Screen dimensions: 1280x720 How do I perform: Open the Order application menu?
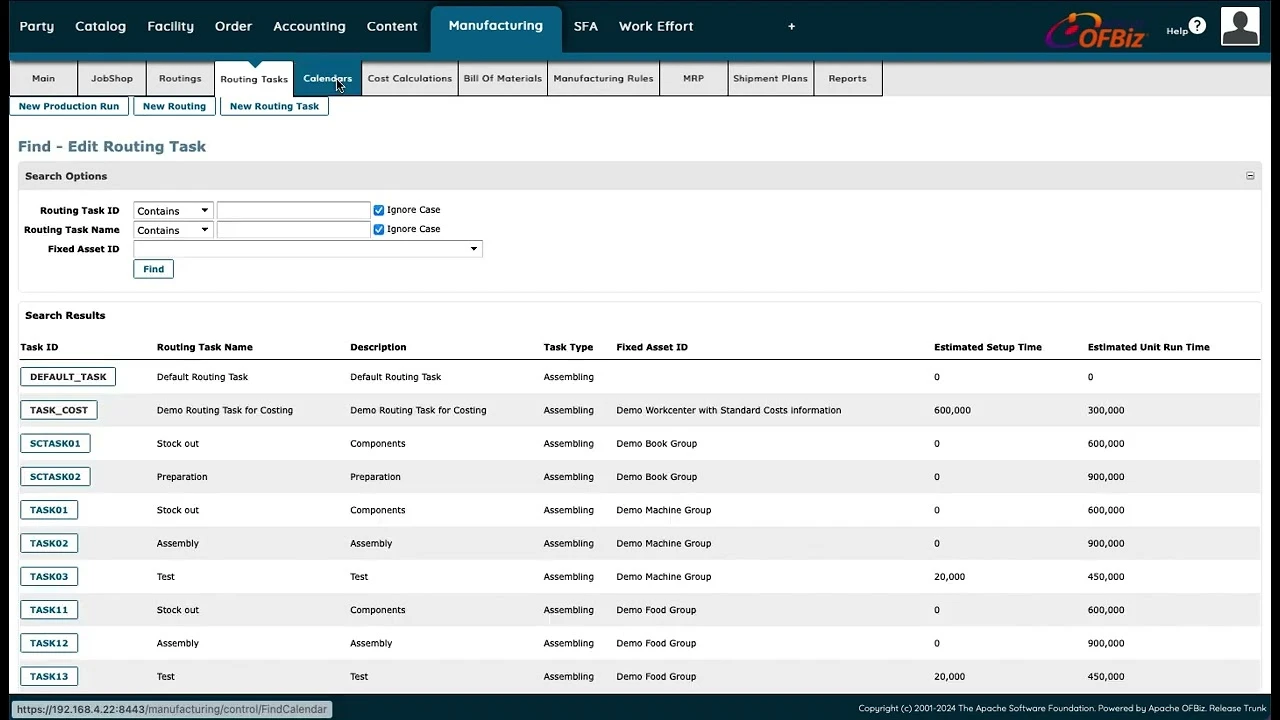pyautogui.click(x=233, y=26)
